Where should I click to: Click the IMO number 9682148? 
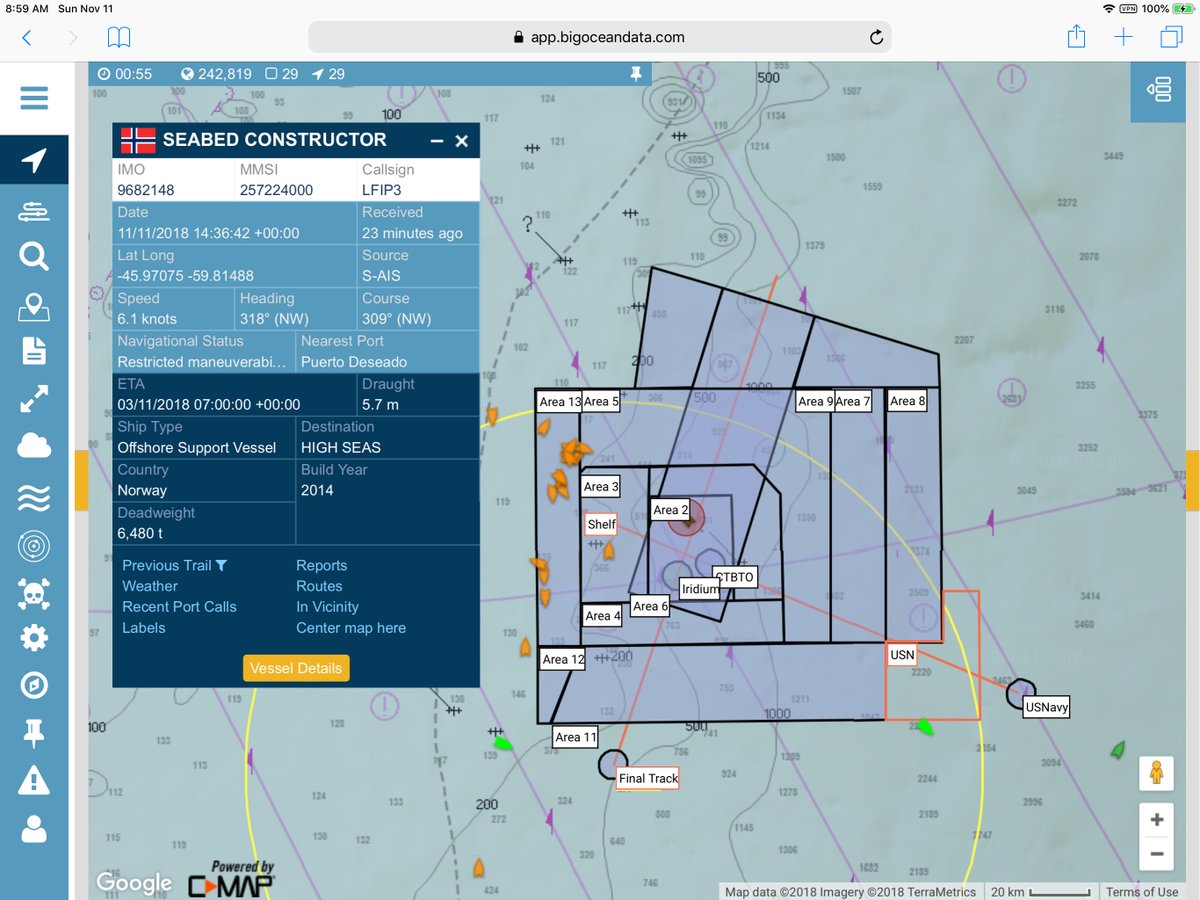pos(146,190)
